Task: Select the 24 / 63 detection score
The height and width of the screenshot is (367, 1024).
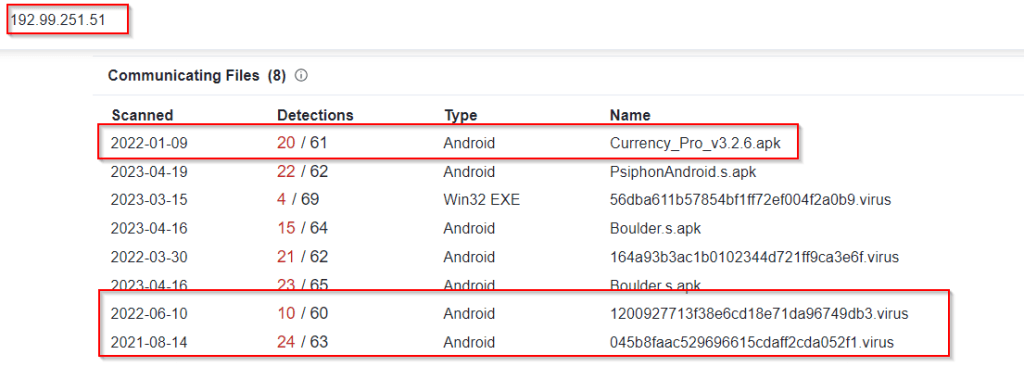Action: (x=302, y=342)
